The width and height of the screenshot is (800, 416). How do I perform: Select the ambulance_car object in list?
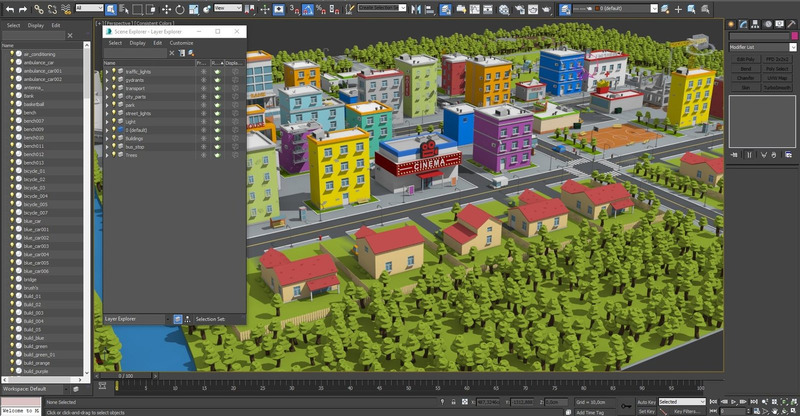[x=39, y=62]
